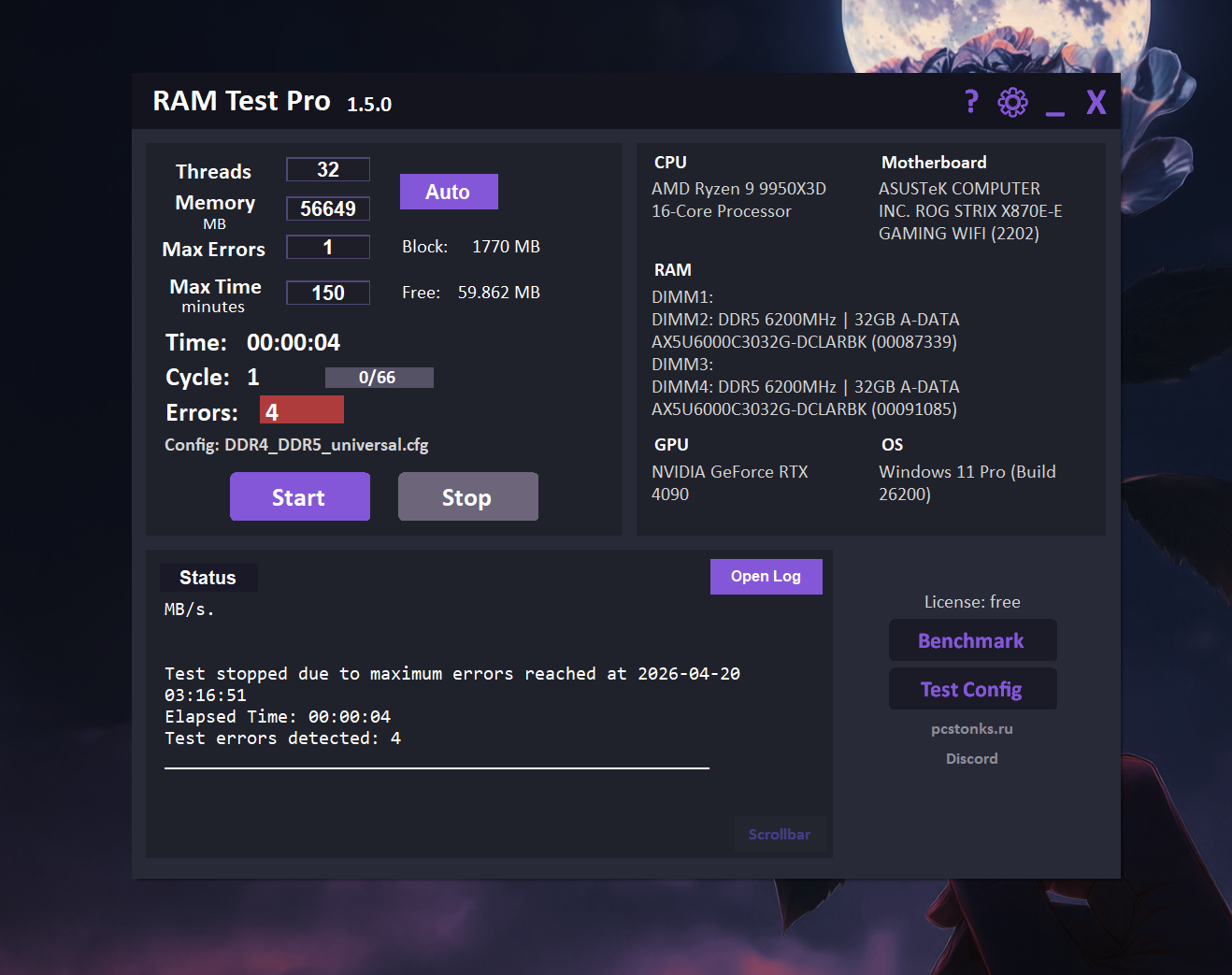1232x975 pixels.
Task: Click the red Errors counter box
Action: pyautogui.click(x=302, y=410)
